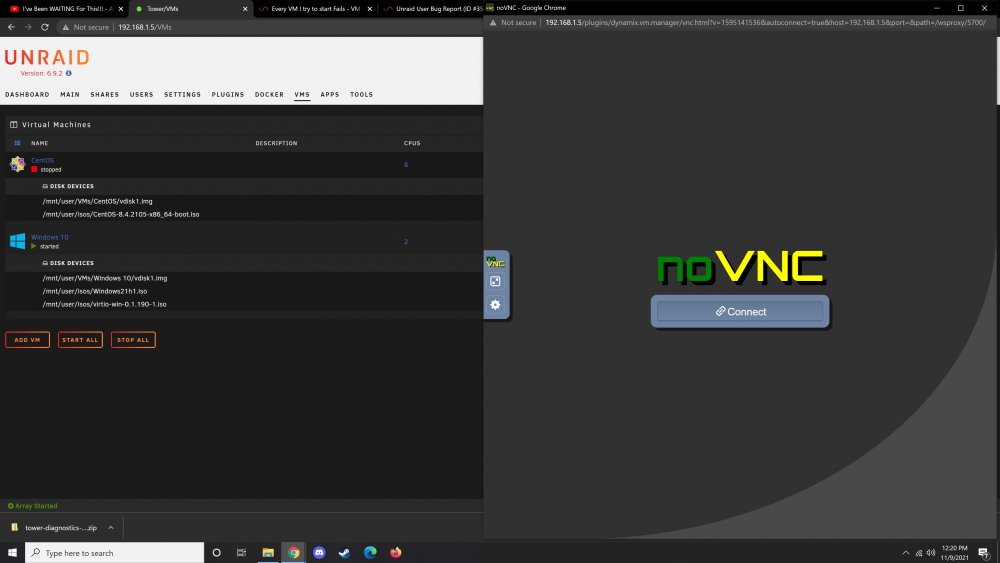The height and width of the screenshot is (563, 1000).
Task: Open Discord from taskbar
Action: pyautogui.click(x=319, y=553)
